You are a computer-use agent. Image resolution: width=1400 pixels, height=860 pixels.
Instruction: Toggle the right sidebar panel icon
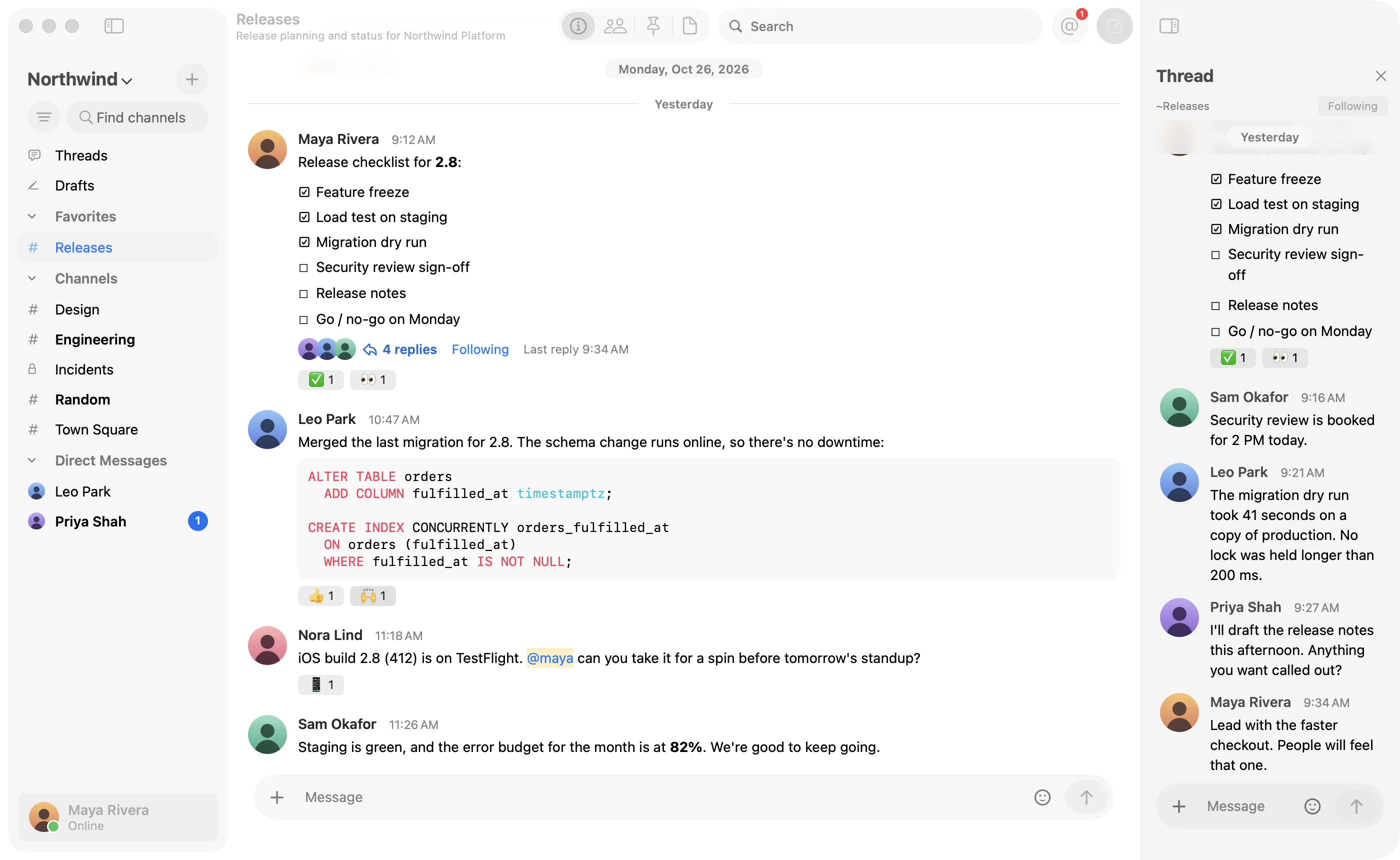click(x=1168, y=25)
